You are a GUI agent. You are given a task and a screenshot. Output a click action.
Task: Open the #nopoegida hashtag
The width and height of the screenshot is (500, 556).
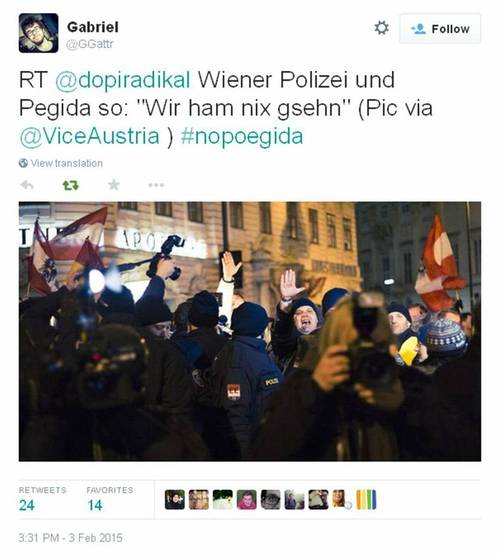[x=242, y=136]
